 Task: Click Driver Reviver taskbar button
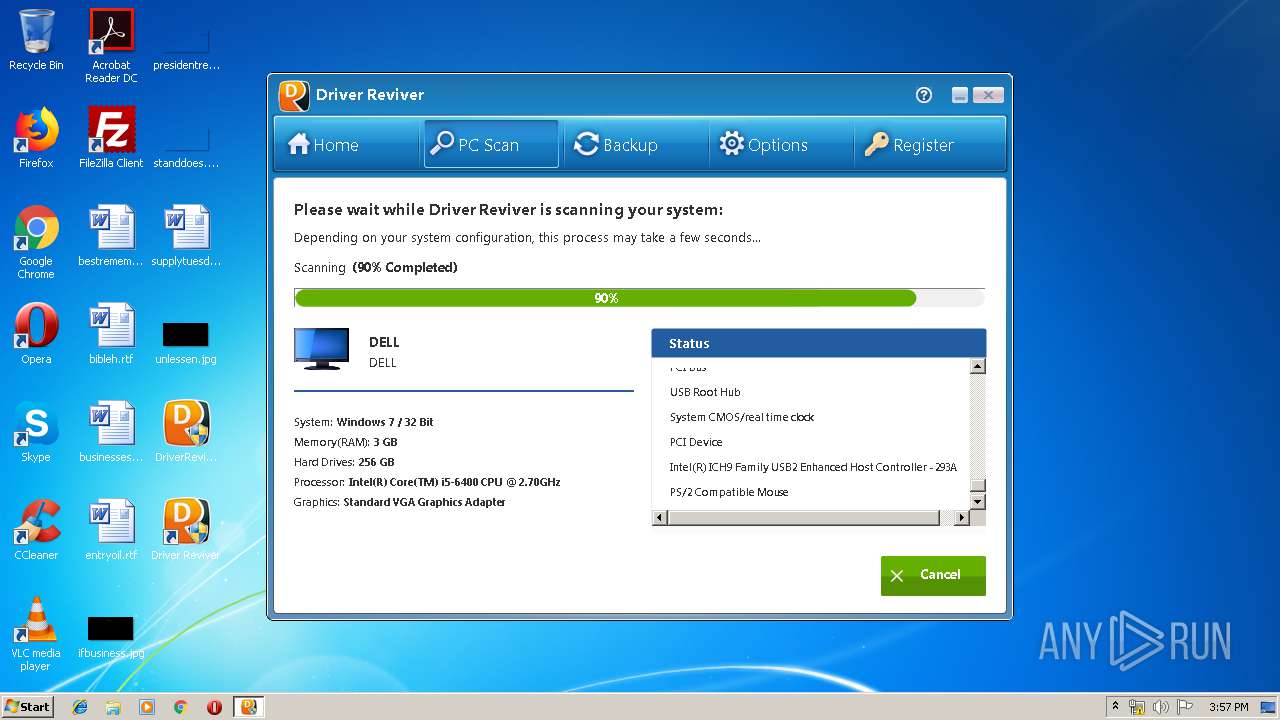pyautogui.click(x=249, y=707)
